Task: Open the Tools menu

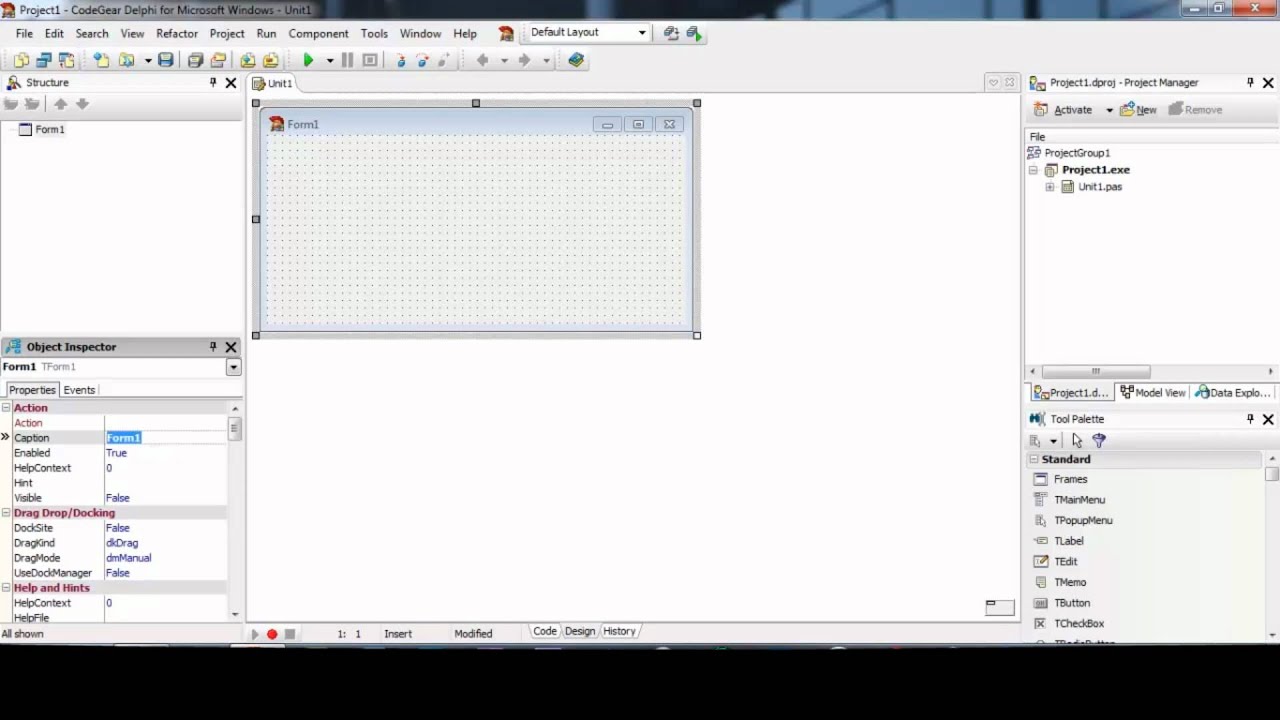Action: point(374,33)
